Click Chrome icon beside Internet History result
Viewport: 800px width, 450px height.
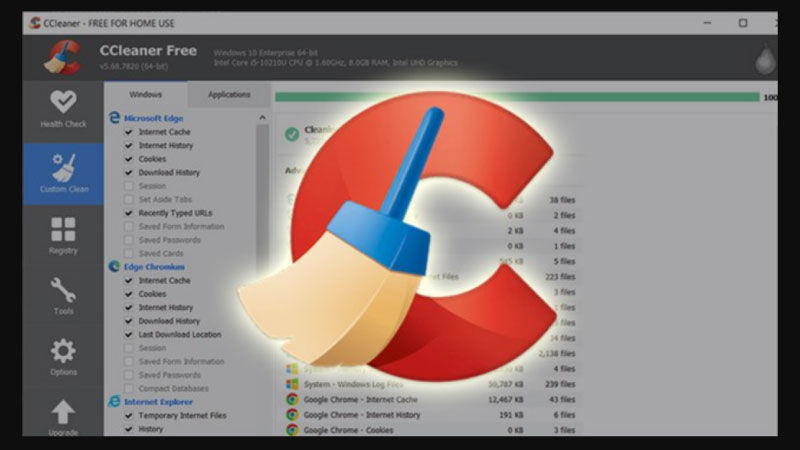pyautogui.click(x=292, y=415)
